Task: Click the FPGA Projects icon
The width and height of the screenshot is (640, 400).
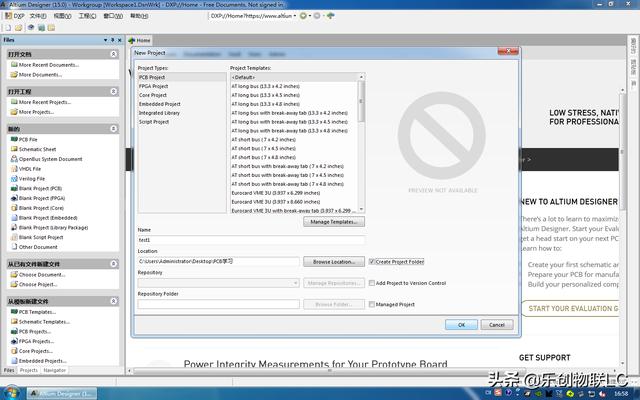Action: 14,341
